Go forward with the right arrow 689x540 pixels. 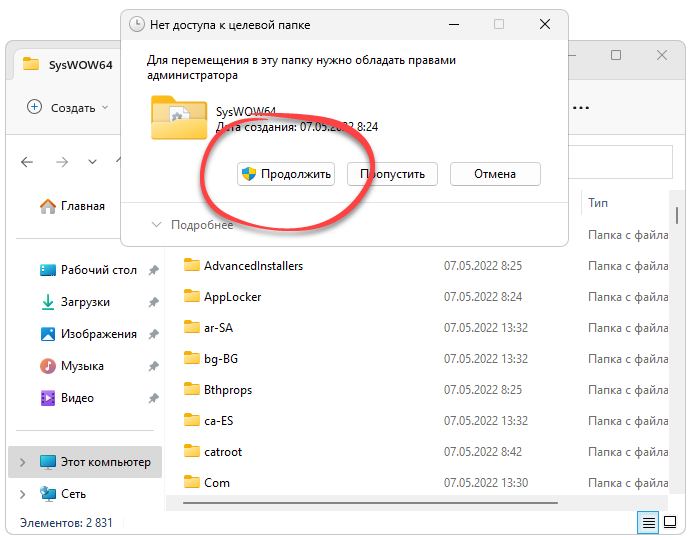click(x=62, y=162)
